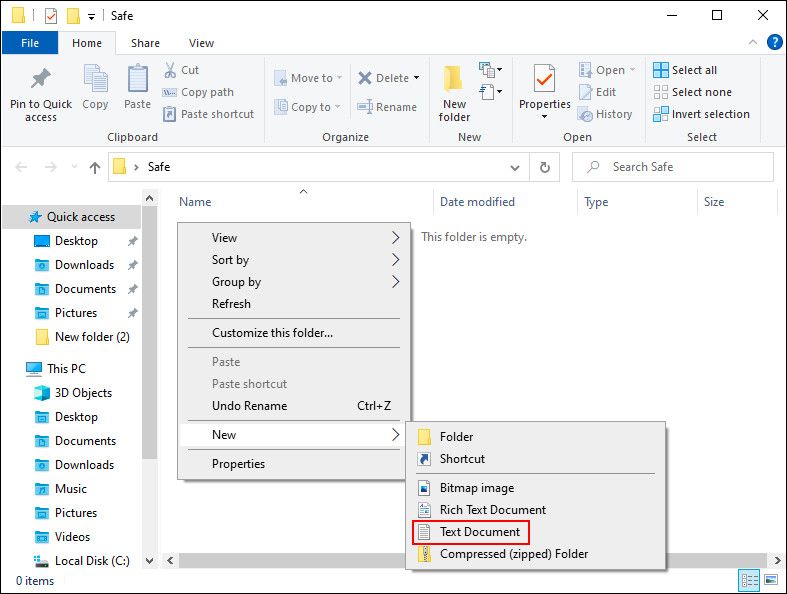Click the Up one level arrow

pyautogui.click(x=95, y=167)
